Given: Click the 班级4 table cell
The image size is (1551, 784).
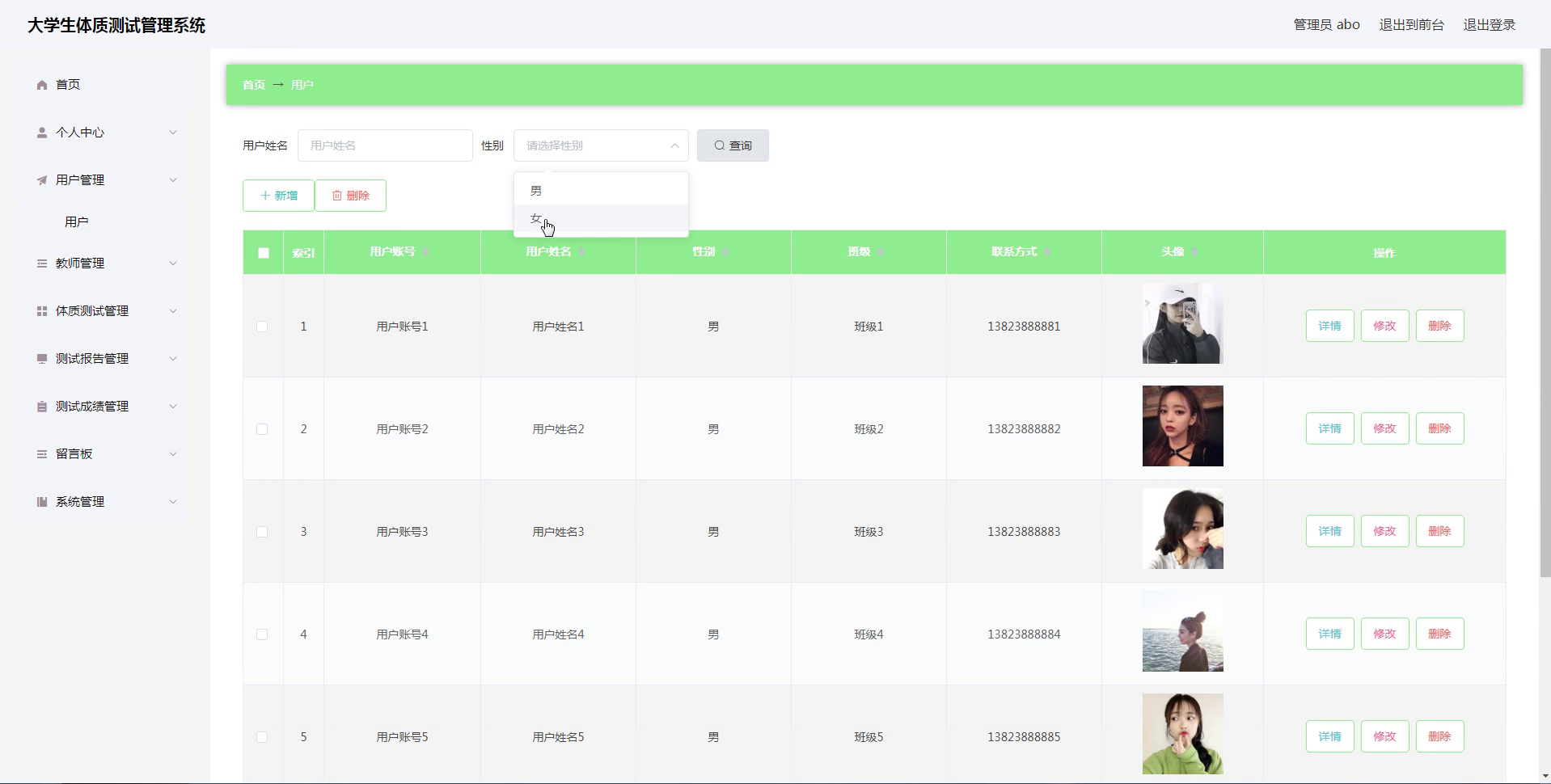Looking at the screenshot, I should coord(868,634).
